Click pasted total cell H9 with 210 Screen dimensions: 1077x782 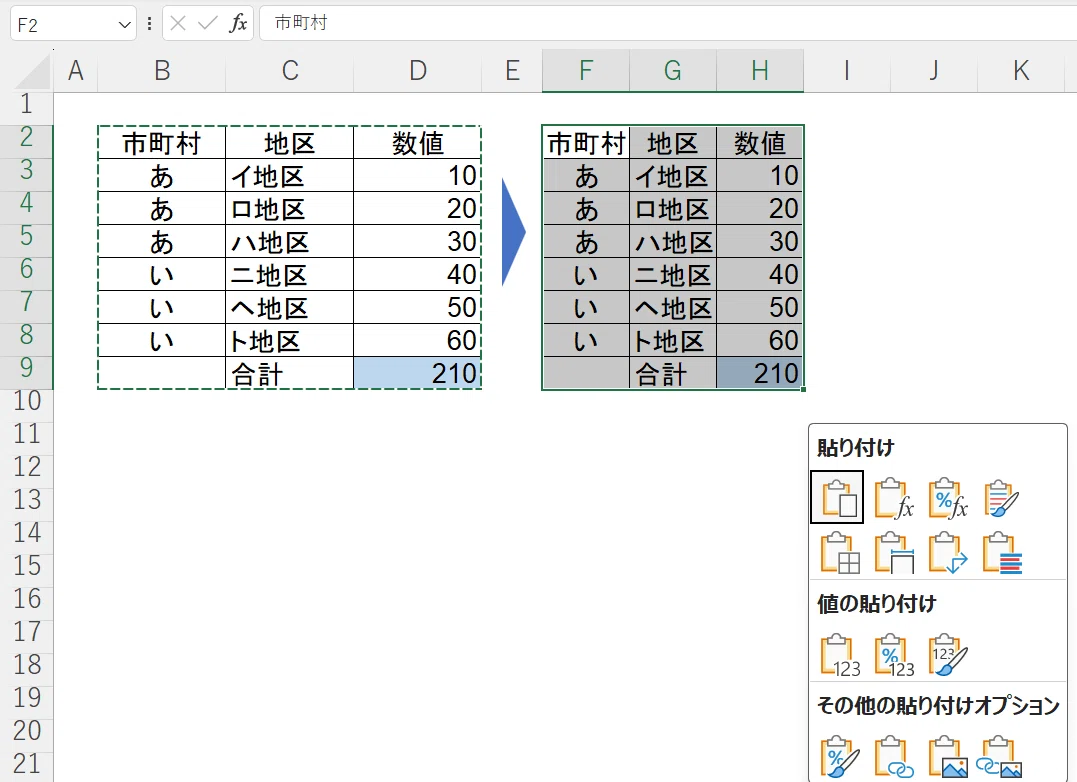pos(760,373)
